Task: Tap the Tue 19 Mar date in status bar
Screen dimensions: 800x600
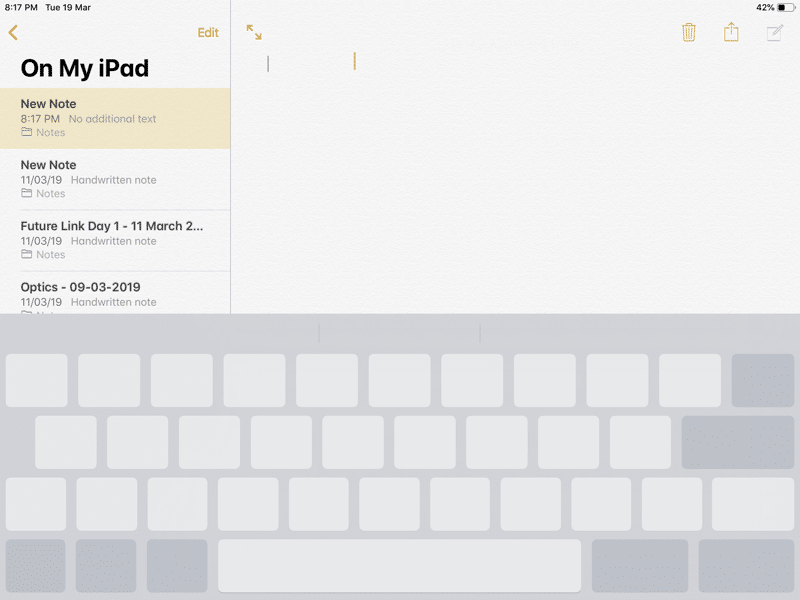Action: pyautogui.click(x=67, y=7)
